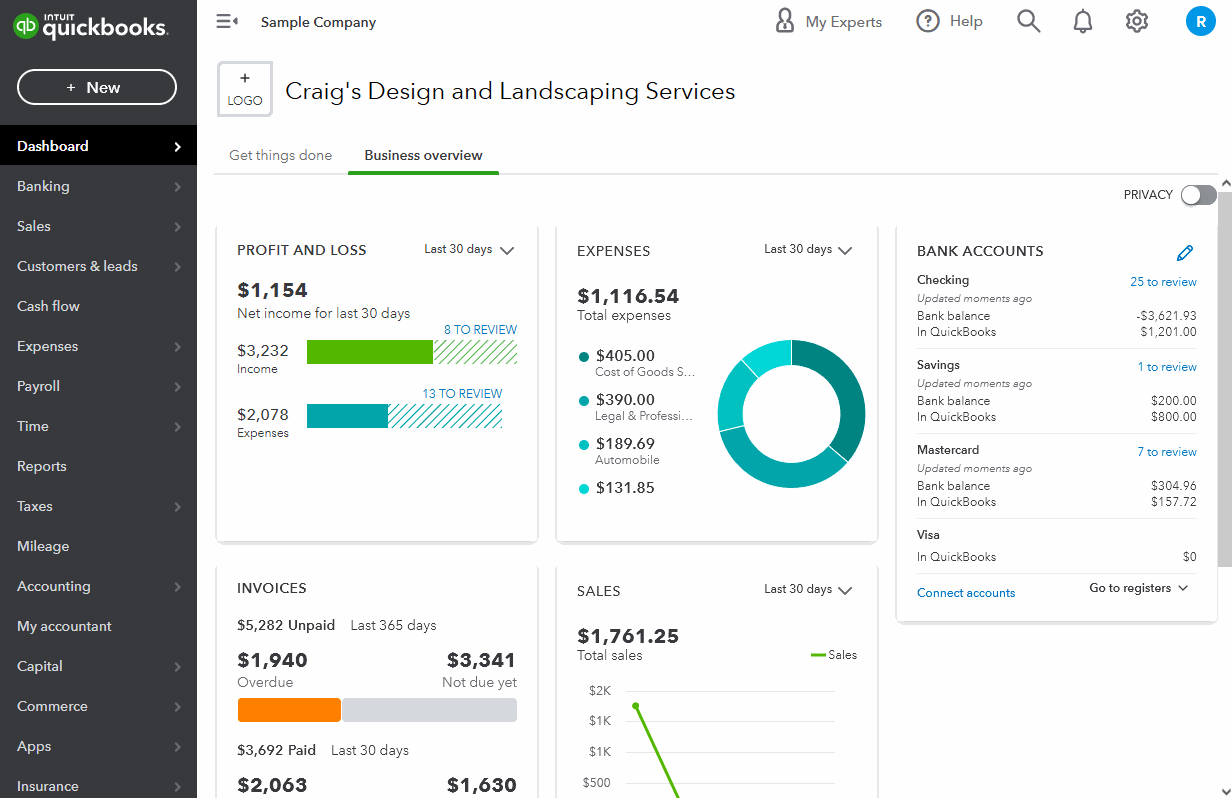Click the + New button
Viewport: 1232px width, 798px height.
pyautogui.click(x=97, y=87)
